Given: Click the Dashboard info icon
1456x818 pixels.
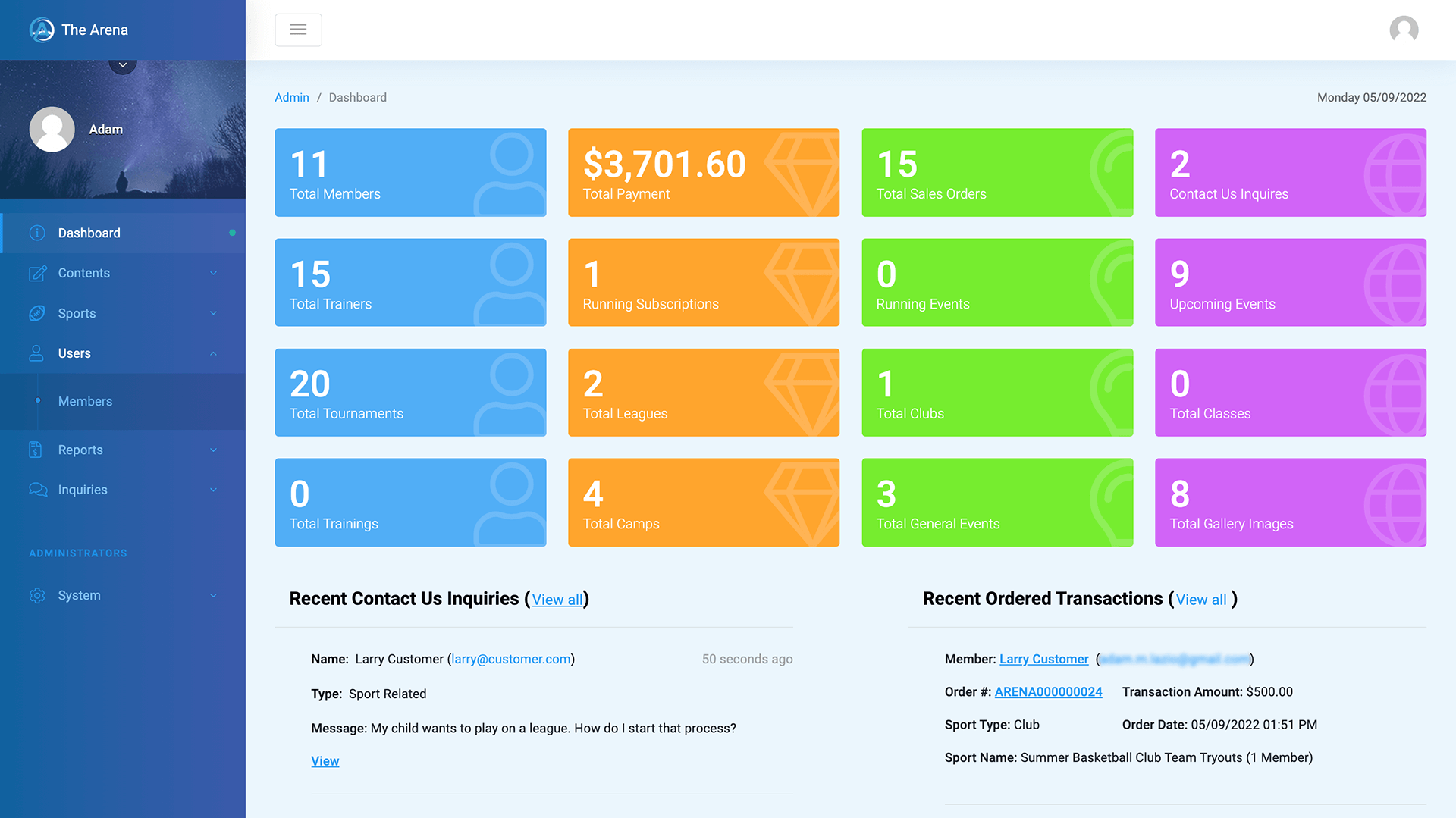Looking at the screenshot, I should (37, 233).
